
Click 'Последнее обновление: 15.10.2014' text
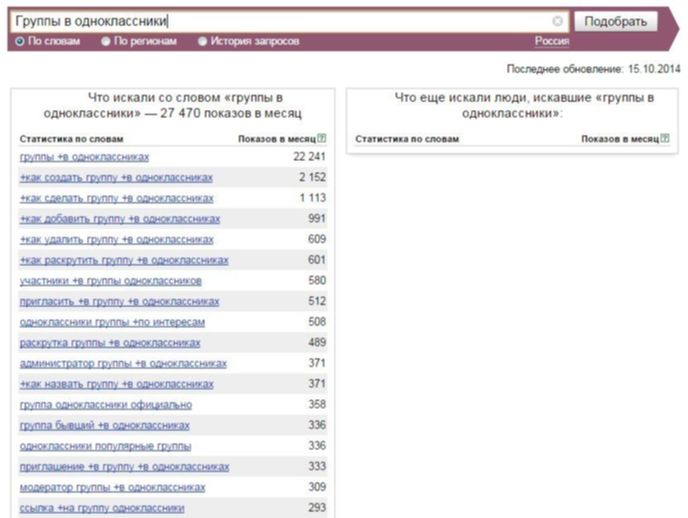[x=593, y=69]
